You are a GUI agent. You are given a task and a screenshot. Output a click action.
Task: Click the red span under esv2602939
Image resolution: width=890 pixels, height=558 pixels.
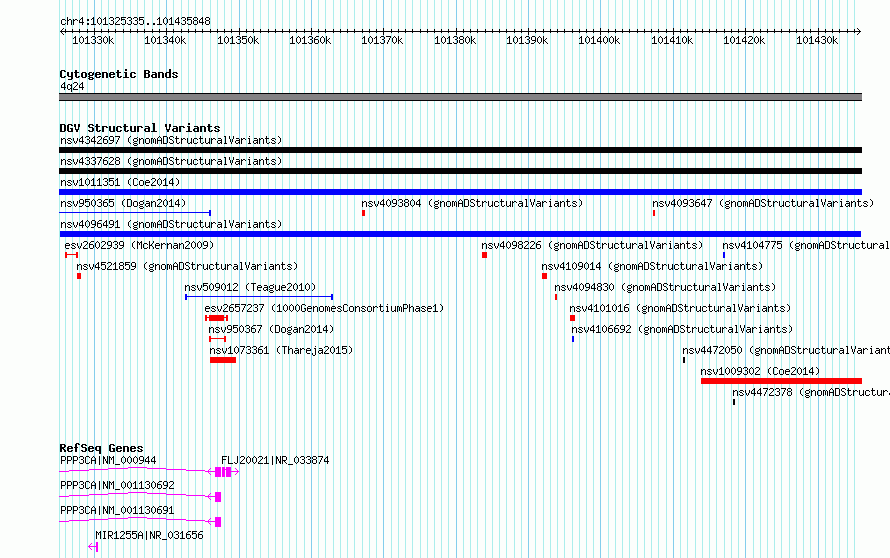pyautogui.click(x=71, y=255)
